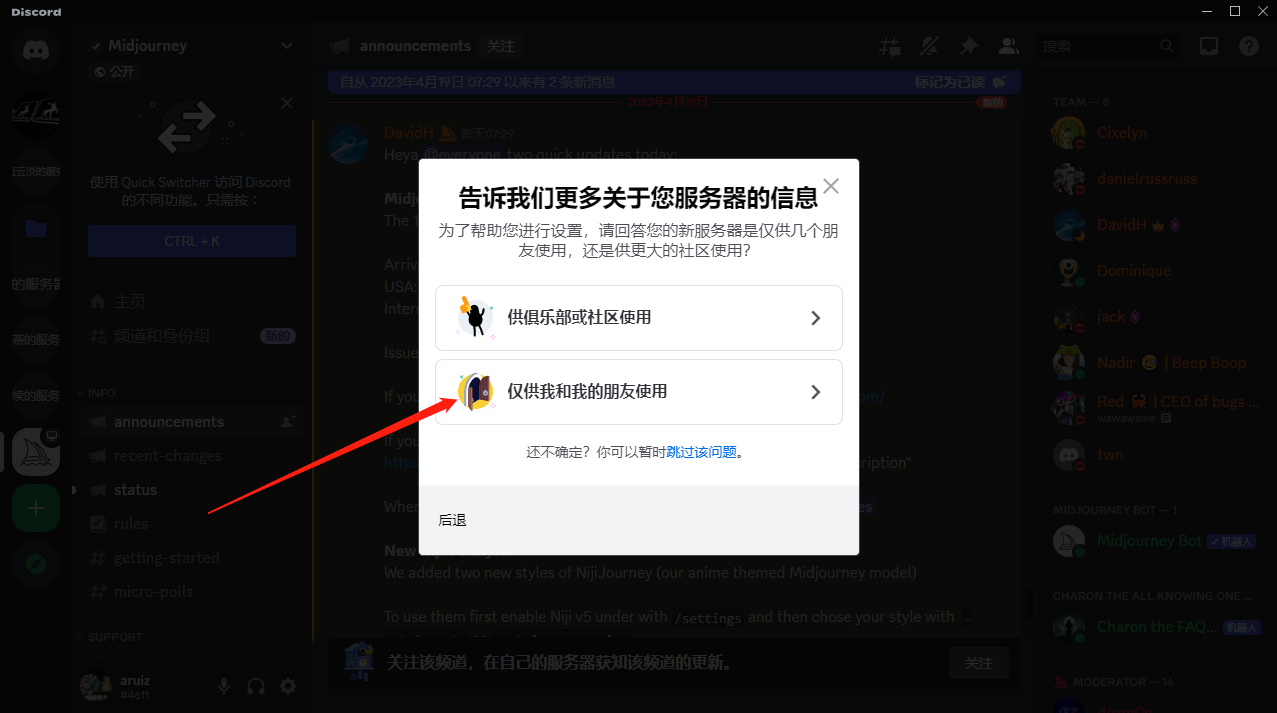The width and height of the screenshot is (1277, 713).
Task: Open the Threads icon in channel header
Action: click(889, 46)
